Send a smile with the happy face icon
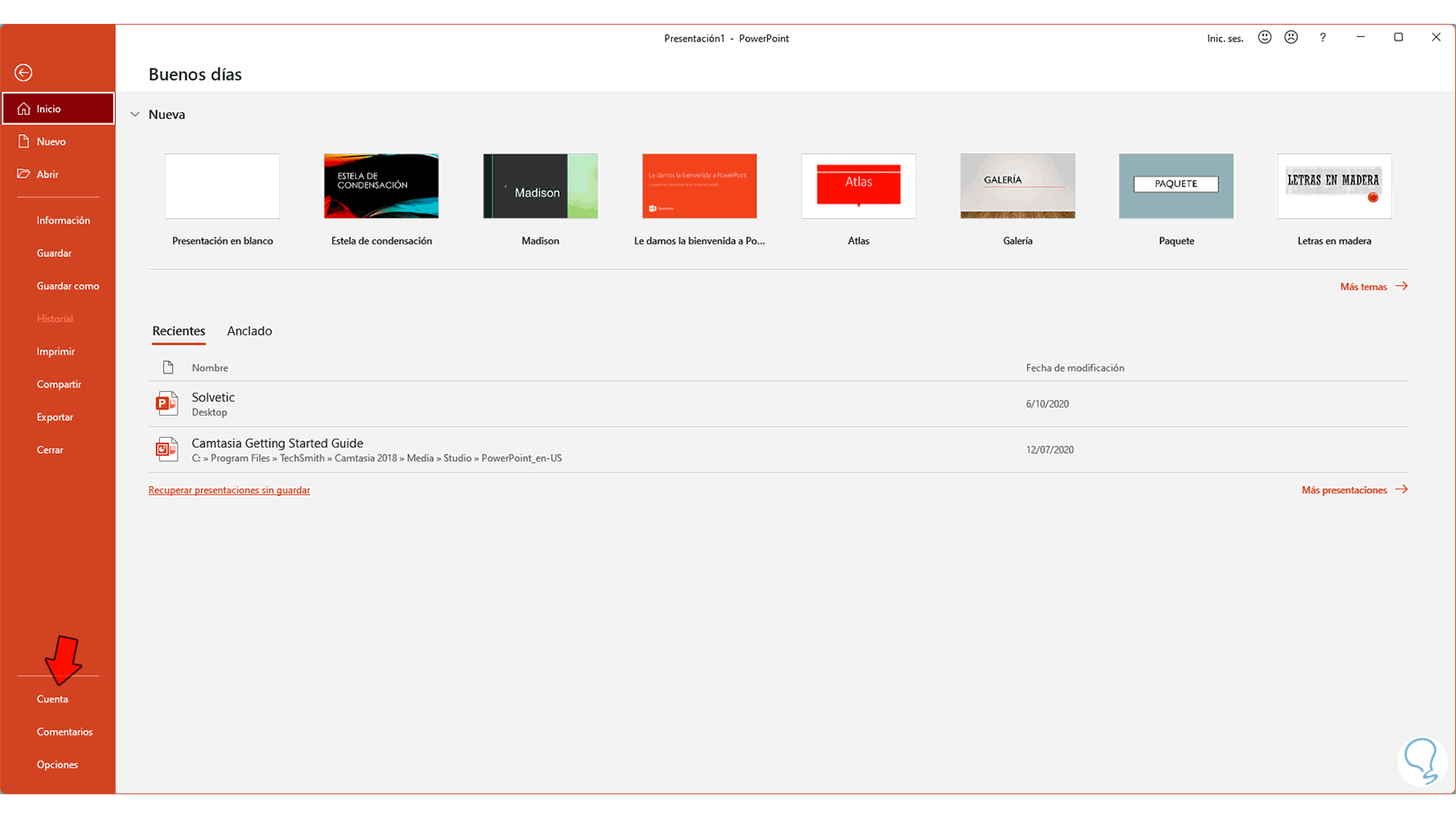The width and height of the screenshot is (1456, 819). click(1264, 37)
